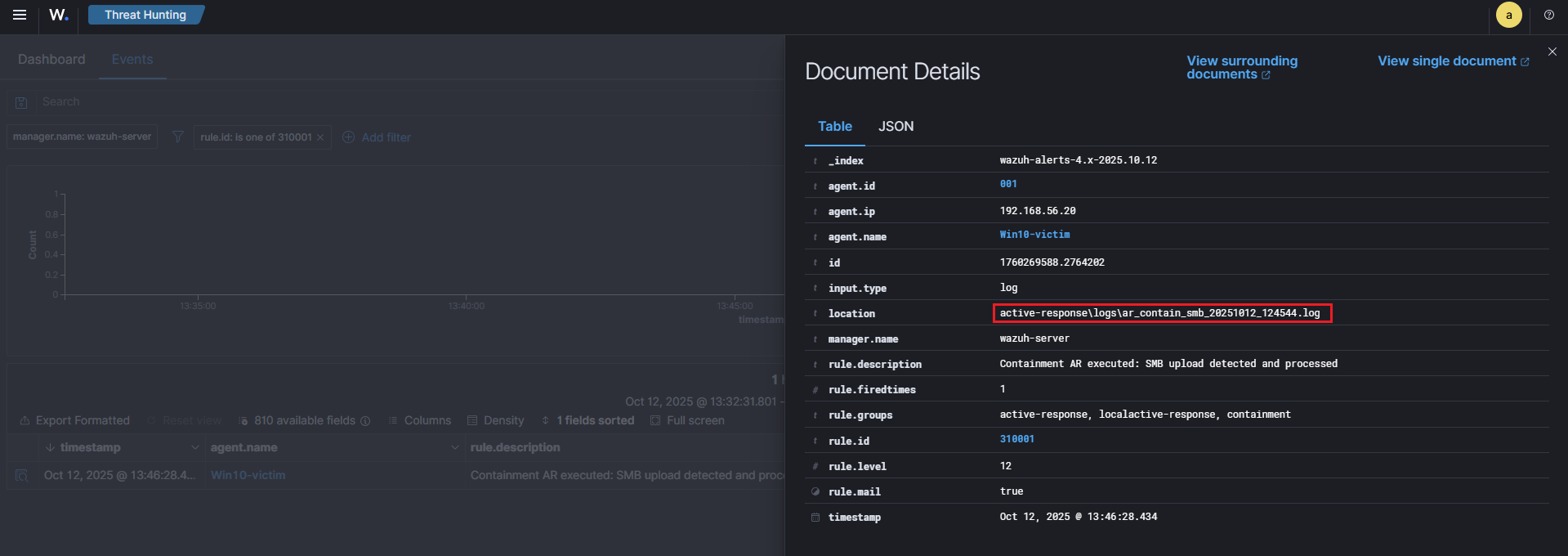Image resolution: width=1568 pixels, height=556 pixels.
Task: Click the Wazuh logo home icon
Action: click(58, 15)
